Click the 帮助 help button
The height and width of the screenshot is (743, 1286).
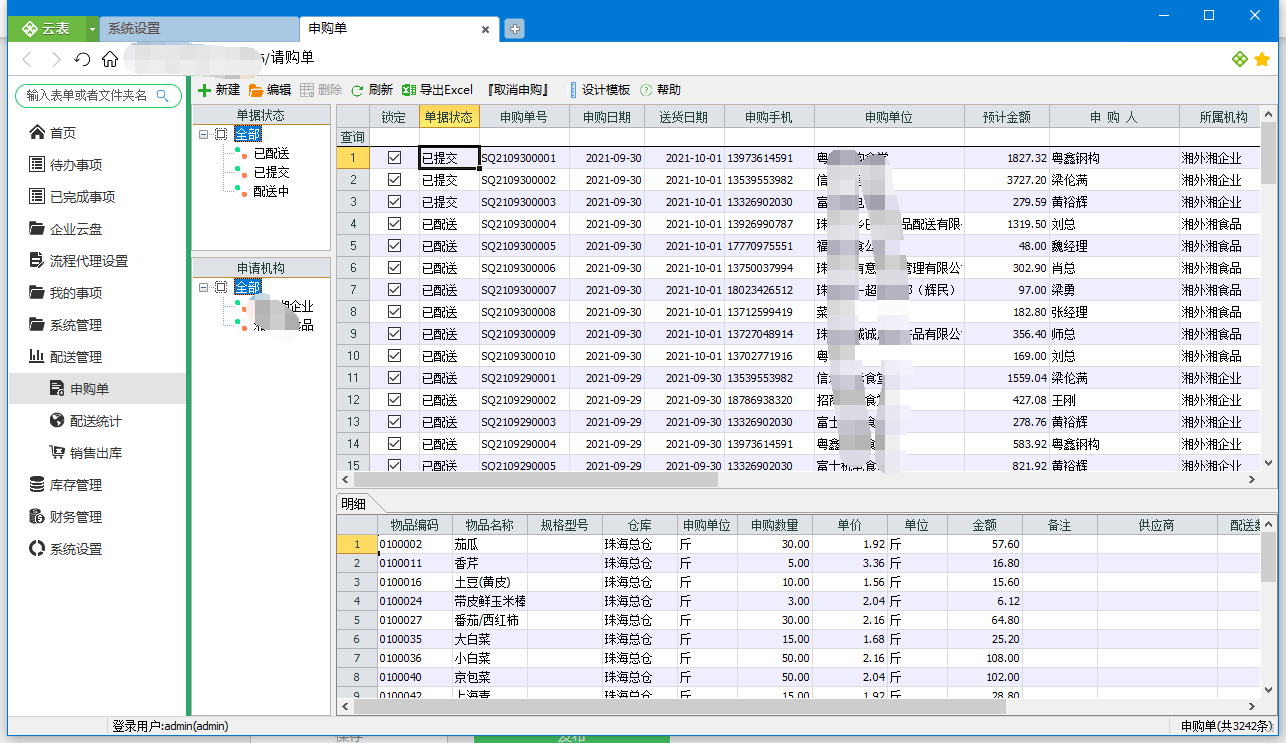(x=661, y=90)
